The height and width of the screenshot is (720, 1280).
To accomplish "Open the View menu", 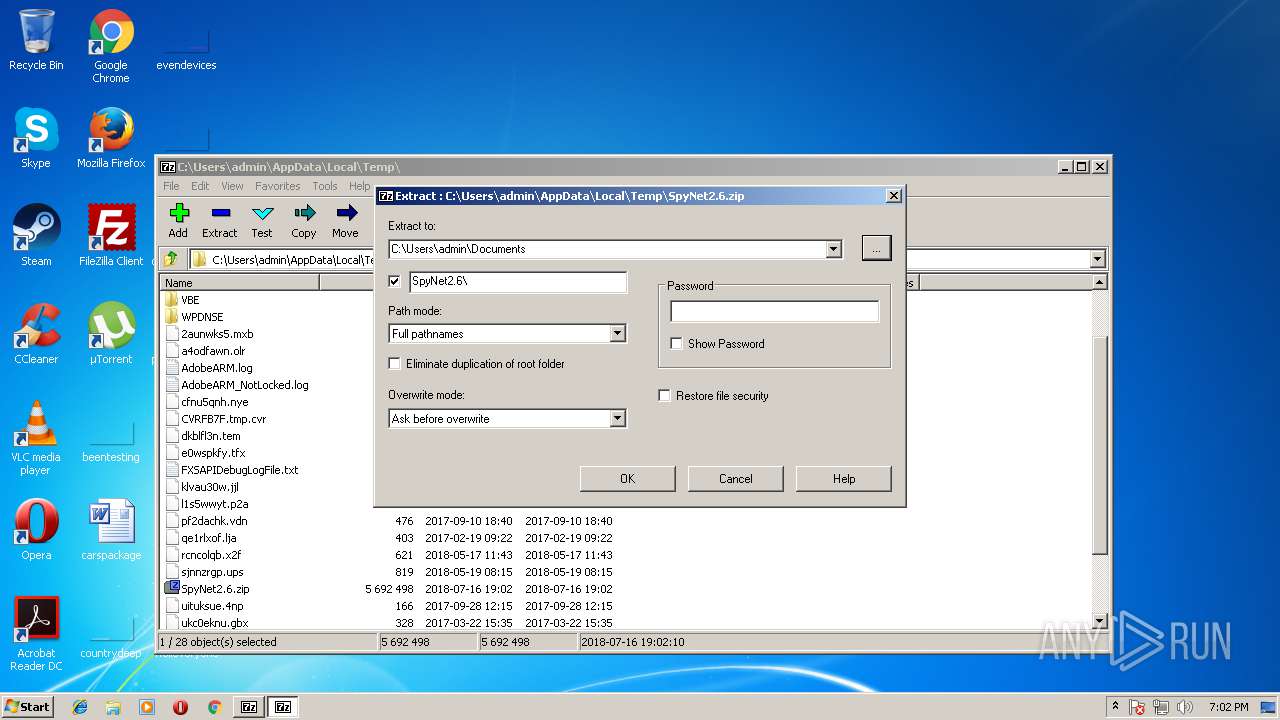I will tap(232, 186).
